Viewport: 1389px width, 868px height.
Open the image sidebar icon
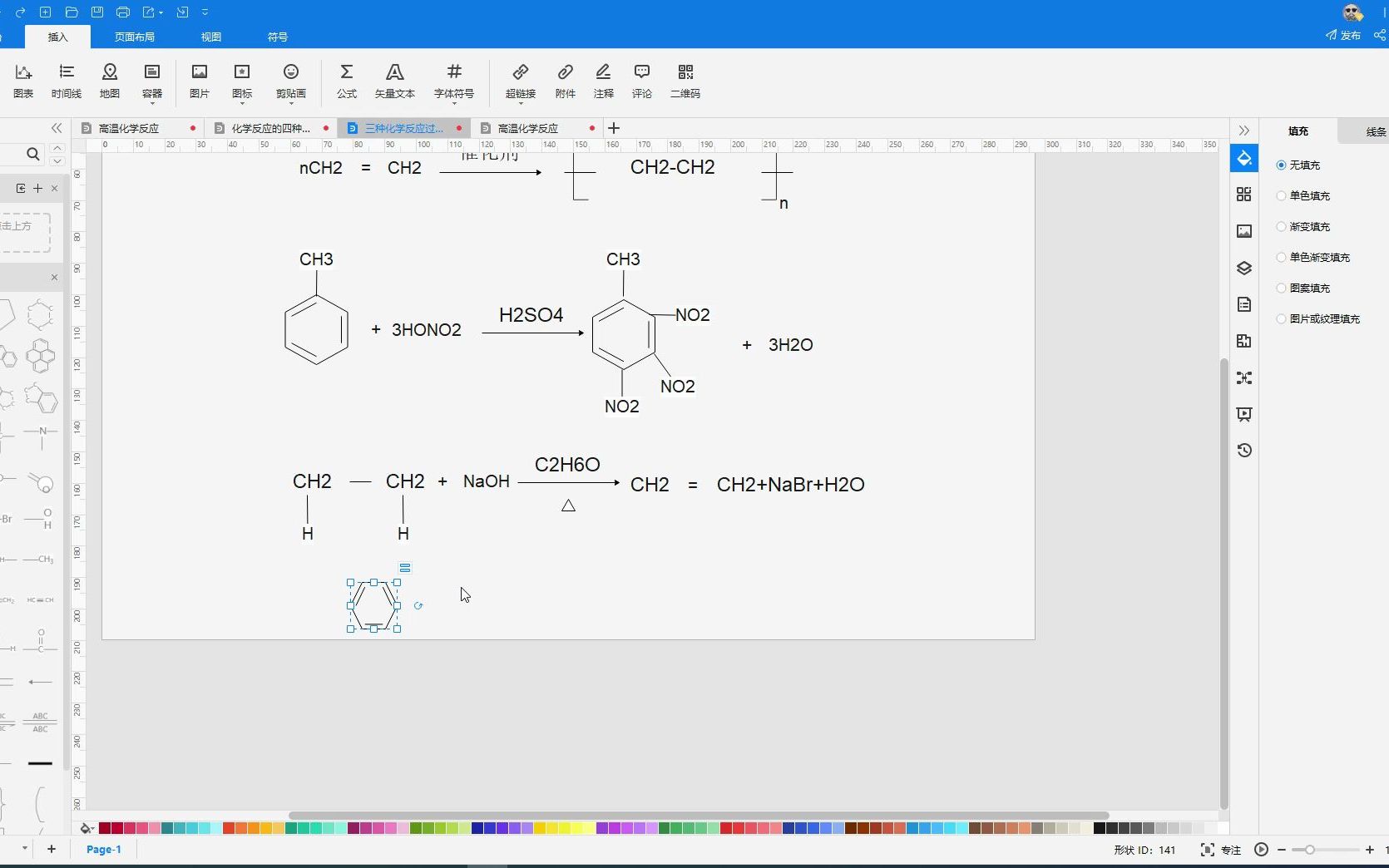click(x=1244, y=231)
